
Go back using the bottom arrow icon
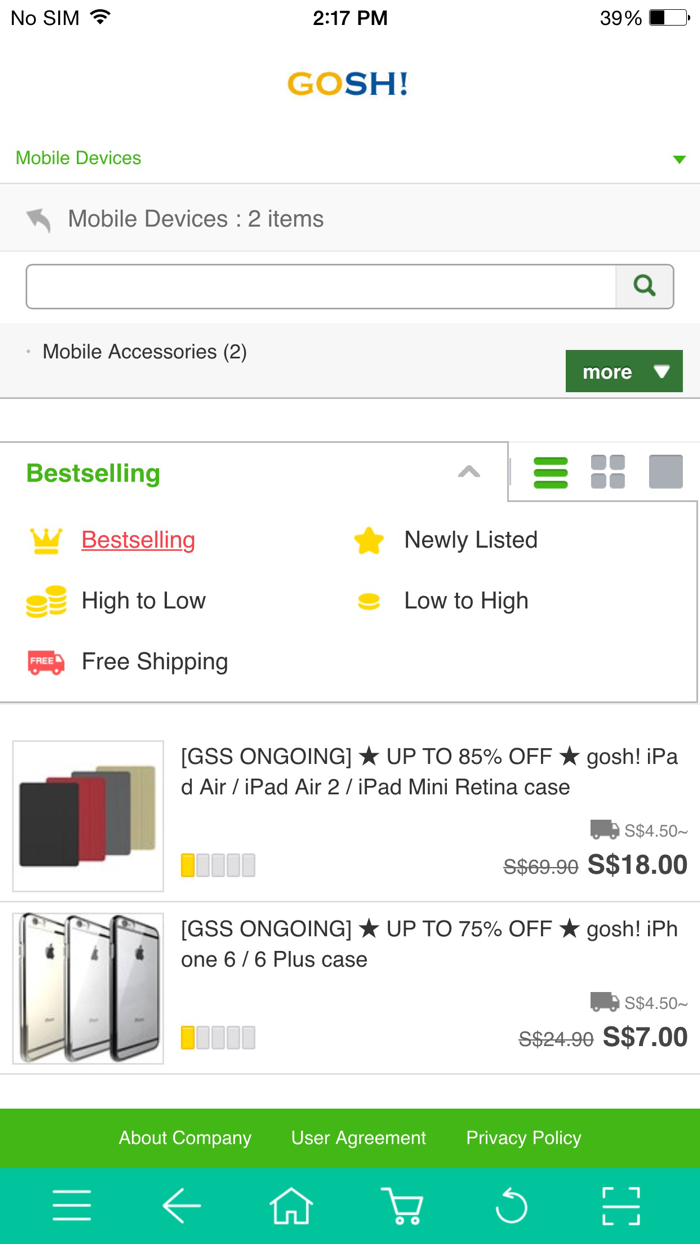181,1206
